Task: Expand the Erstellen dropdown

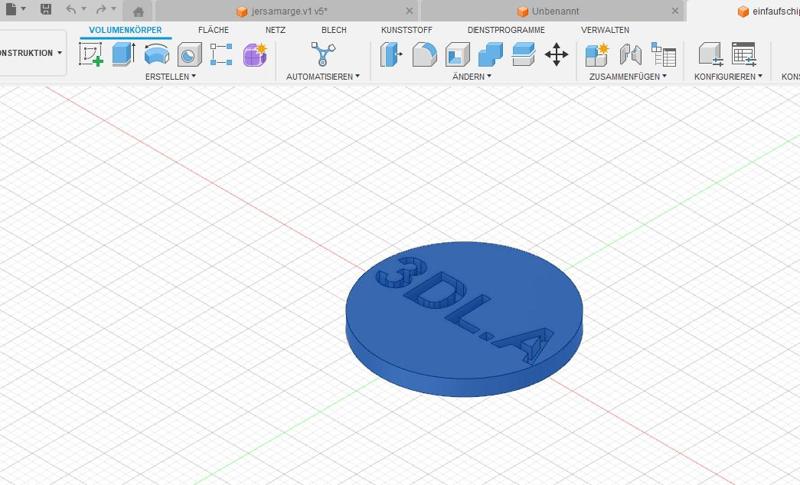Action: [x=170, y=76]
